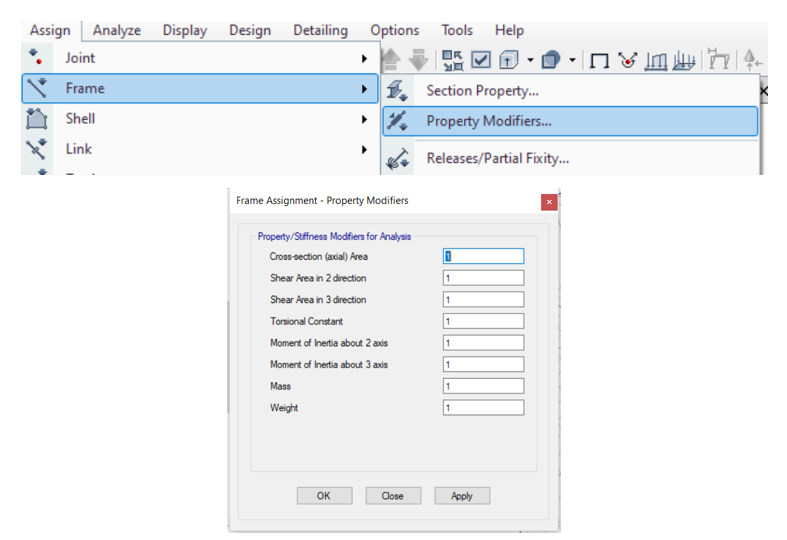
Task: Click the Mass modifier field
Action: coord(483,385)
